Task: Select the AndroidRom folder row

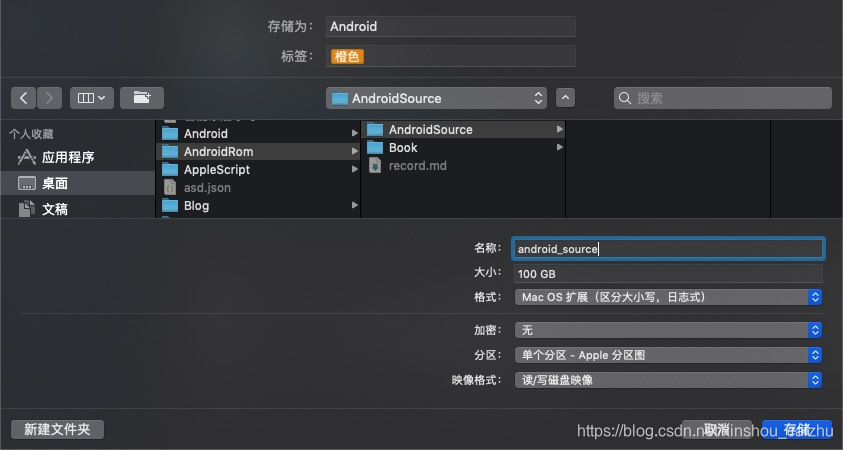Action: [258, 152]
